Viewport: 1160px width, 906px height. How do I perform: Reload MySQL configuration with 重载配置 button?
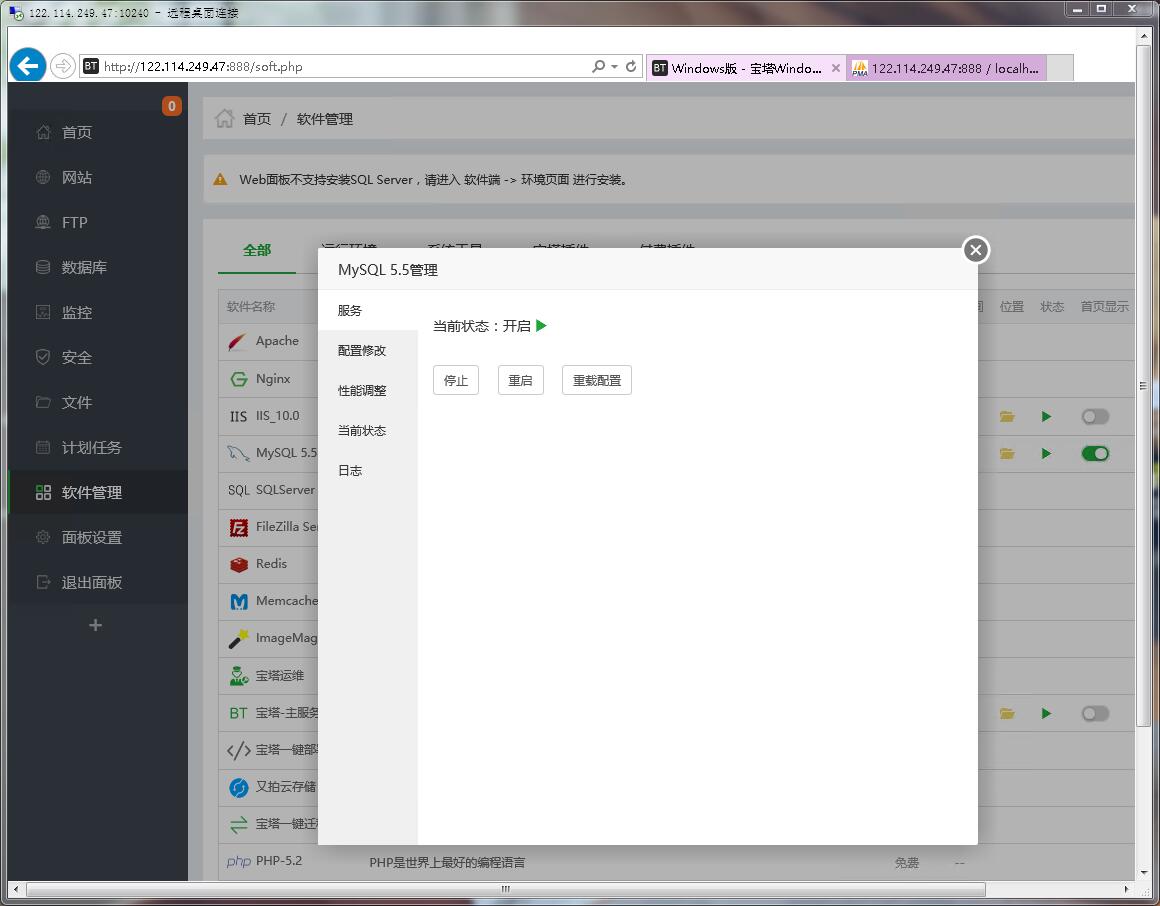tap(596, 380)
